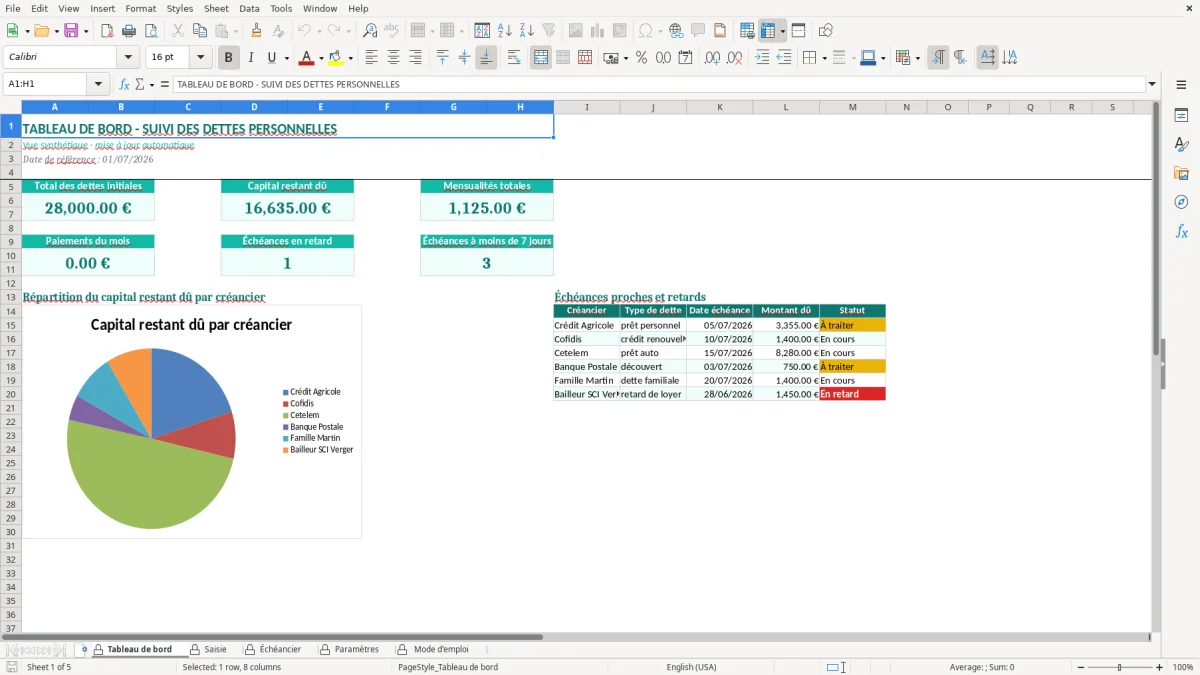Image resolution: width=1200 pixels, height=675 pixels.
Task: Open the Format menu
Action: [x=140, y=8]
